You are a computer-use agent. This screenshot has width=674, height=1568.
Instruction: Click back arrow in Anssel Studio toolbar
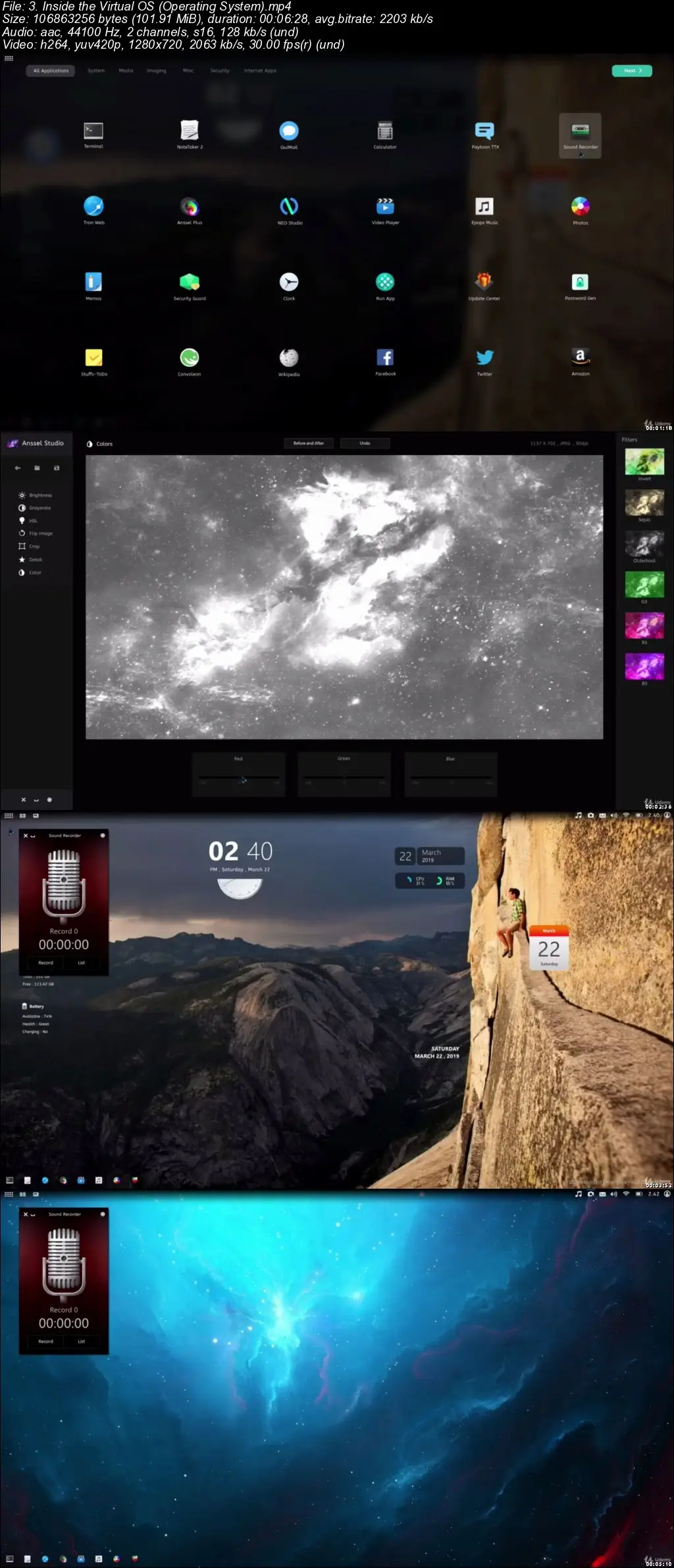pyautogui.click(x=18, y=468)
